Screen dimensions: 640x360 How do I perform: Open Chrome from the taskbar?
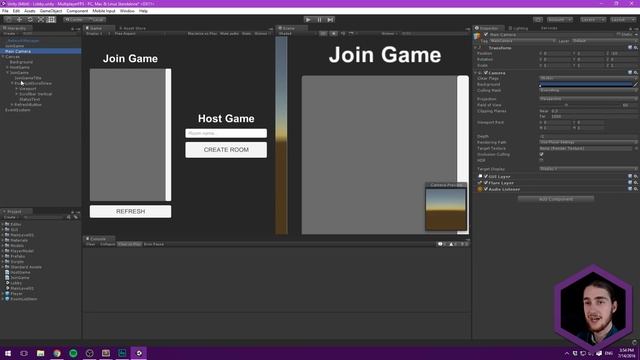[x=57, y=353]
